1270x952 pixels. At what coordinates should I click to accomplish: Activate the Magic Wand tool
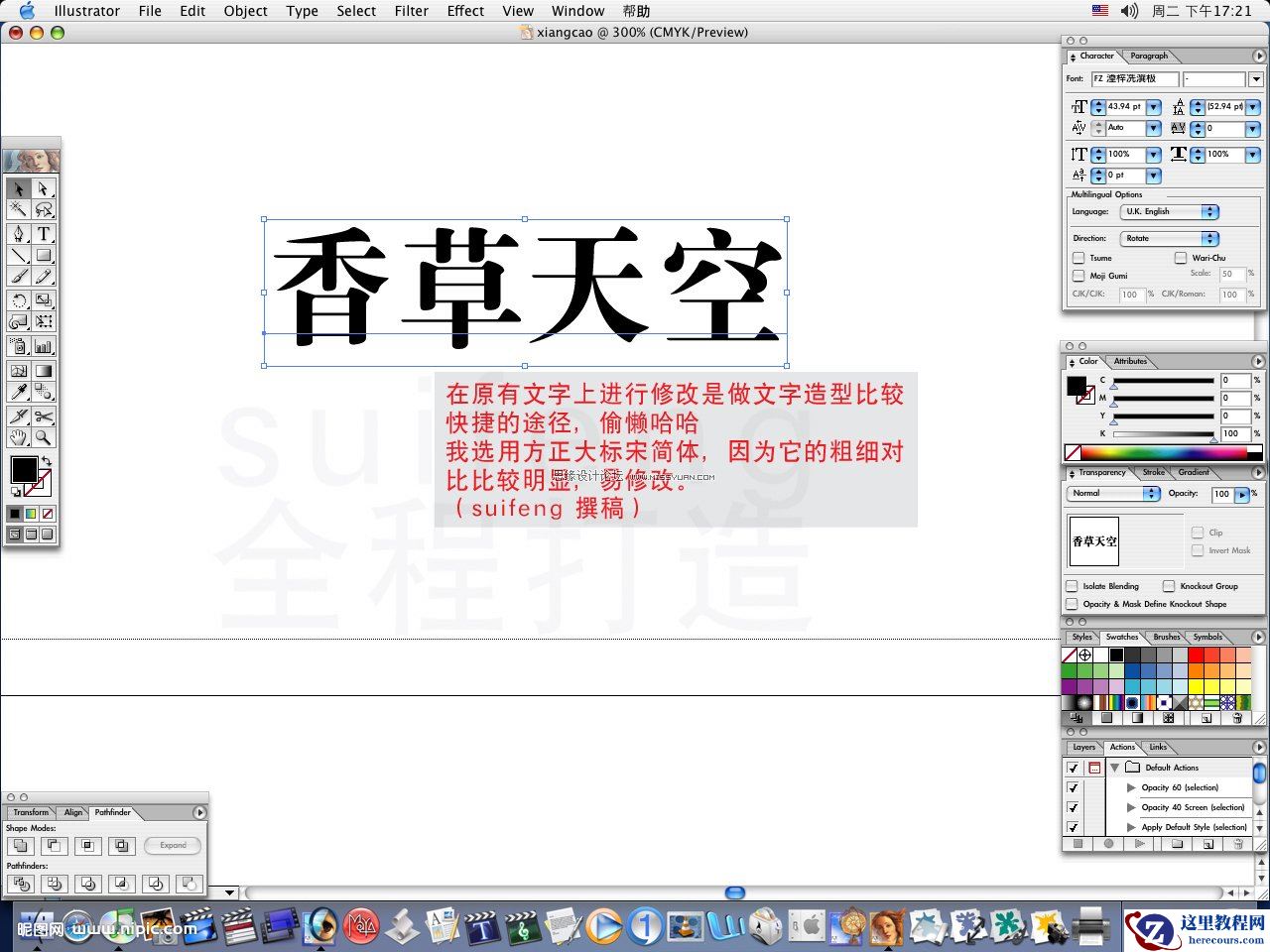click(21, 209)
